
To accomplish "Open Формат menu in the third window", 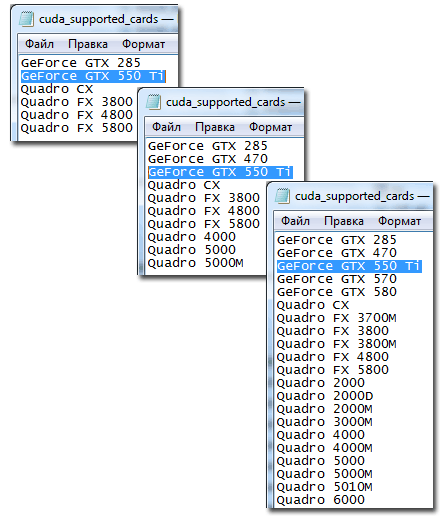I will coord(400,221).
